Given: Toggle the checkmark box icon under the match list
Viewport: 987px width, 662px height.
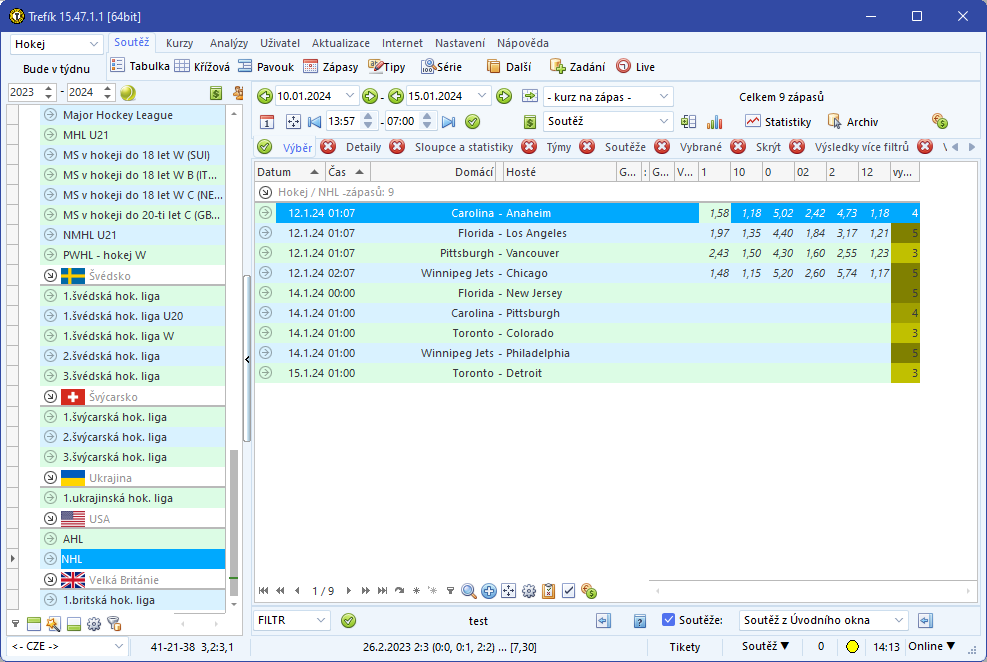Looking at the screenshot, I should [x=568, y=591].
